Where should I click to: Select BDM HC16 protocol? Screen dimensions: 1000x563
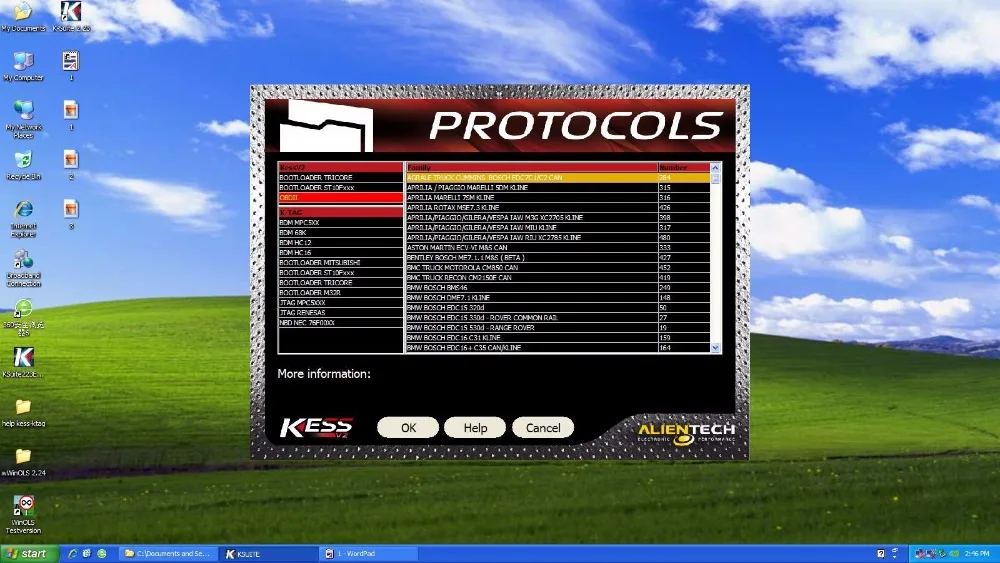tap(341, 252)
